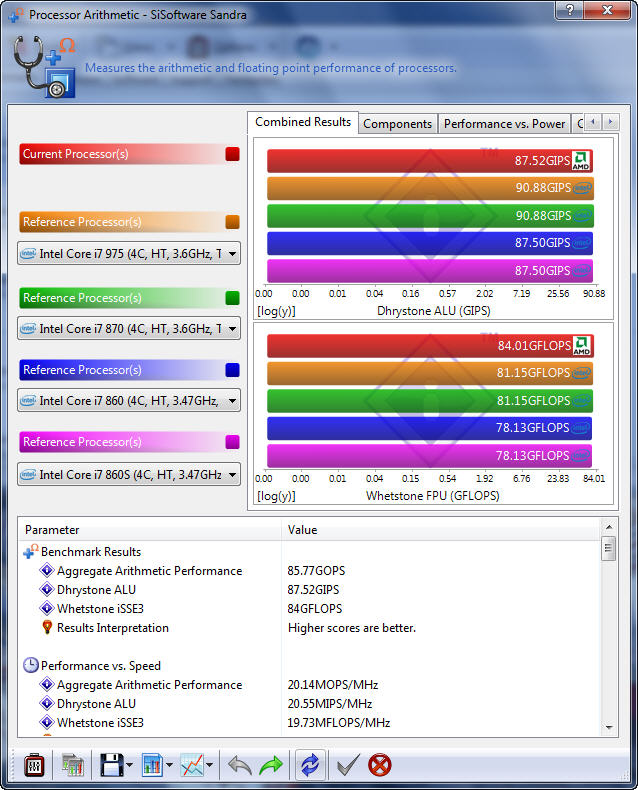This screenshot has height=790, width=638.
Task: Click the AMD logo on Whetstone bar
Action: pyautogui.click(x=581, y=346)
